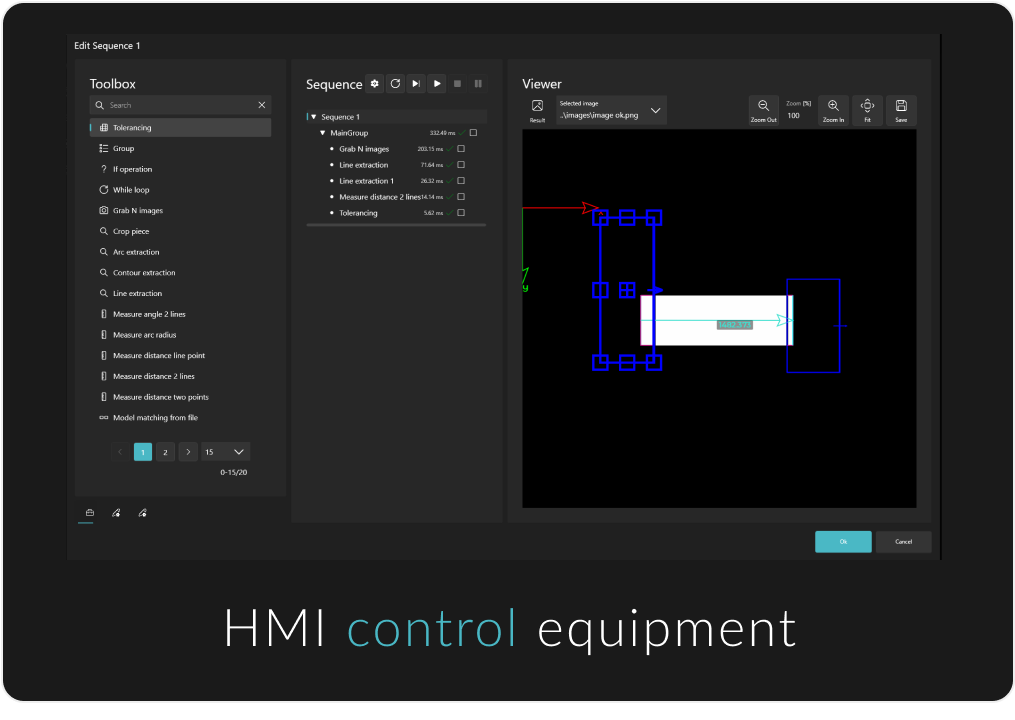Viewport: 1015px width, 720px height.
Task: Select the Contour extraction tool
Action: coord(181,273)
